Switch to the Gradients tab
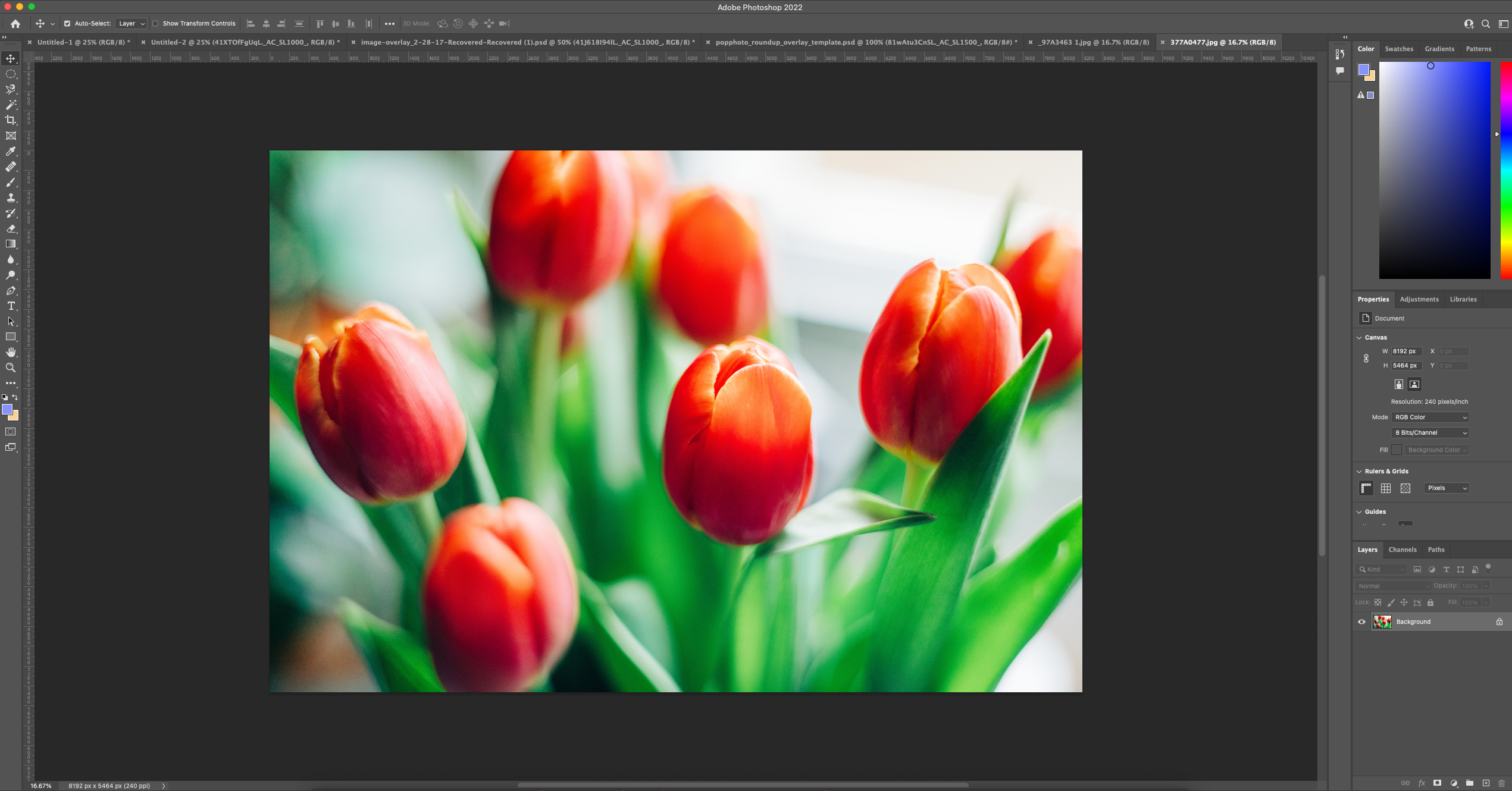The height and width of the screenshot is (791, 1512). (x=1439, y=49)
